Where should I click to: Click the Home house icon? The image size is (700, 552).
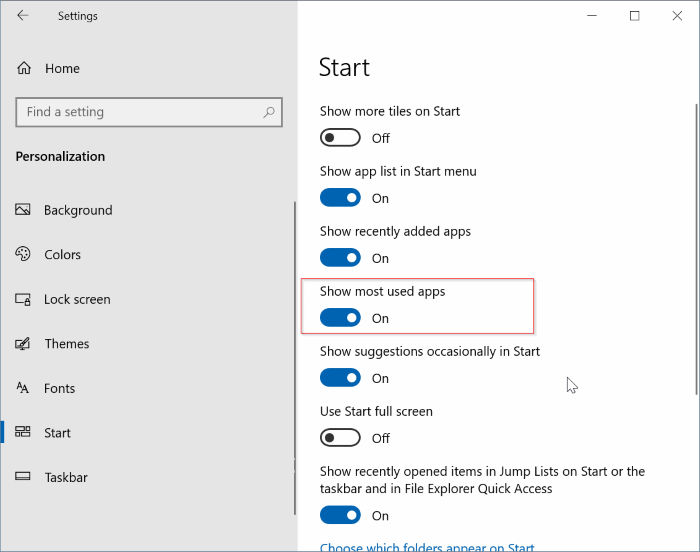click(24, 68)
